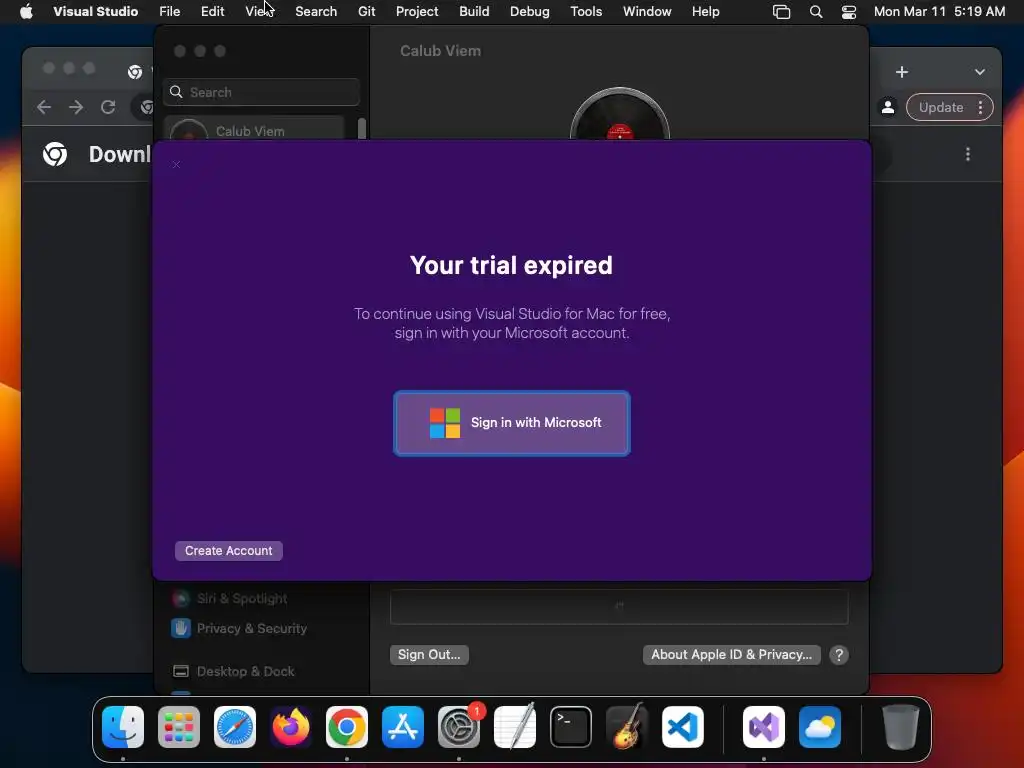Click the vinyl record profile picture

pos(620,114)
